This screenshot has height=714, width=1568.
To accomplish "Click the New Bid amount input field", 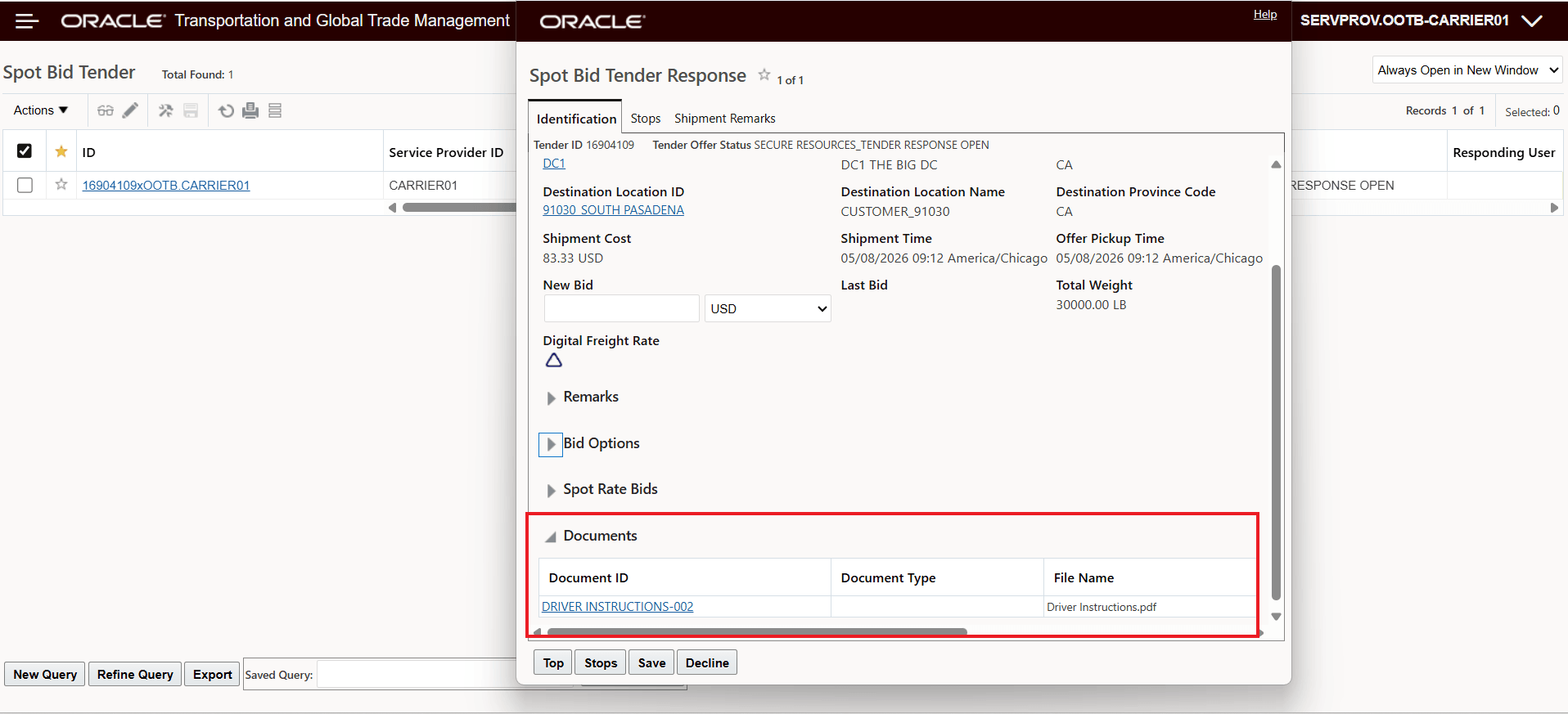I will (x=621, y=308).
